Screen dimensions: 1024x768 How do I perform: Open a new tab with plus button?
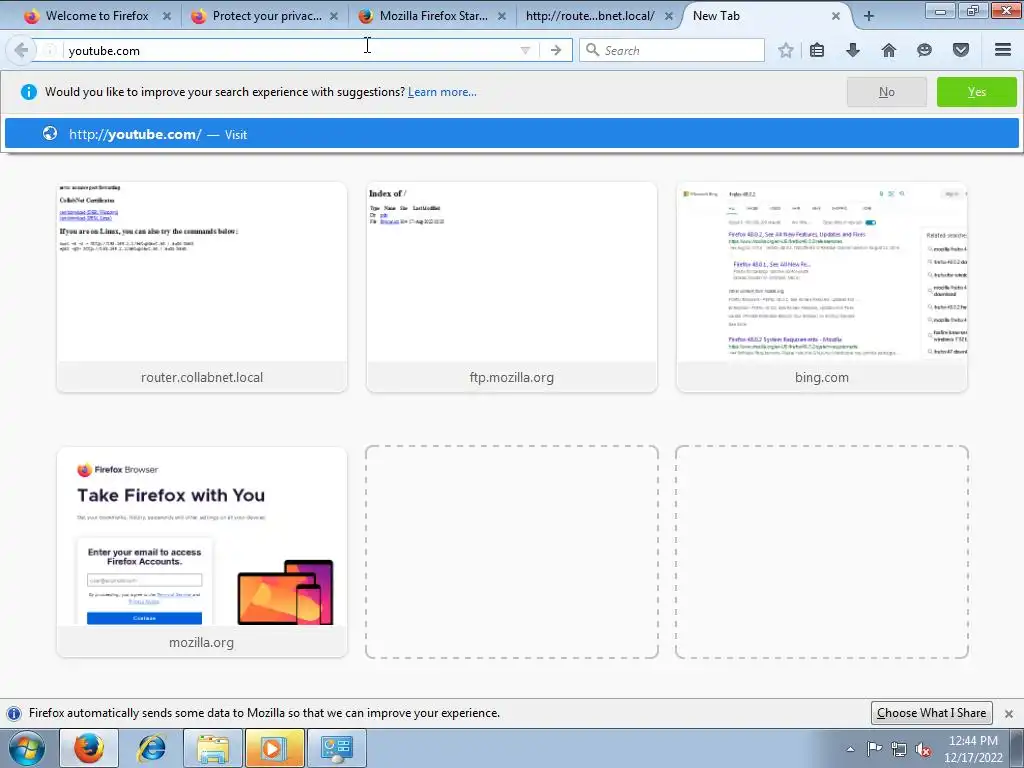pyautogui.click(x=869, y=16)
